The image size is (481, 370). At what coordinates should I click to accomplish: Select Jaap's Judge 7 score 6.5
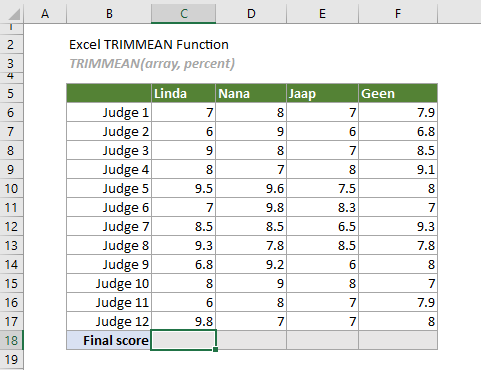coord(322,226)
